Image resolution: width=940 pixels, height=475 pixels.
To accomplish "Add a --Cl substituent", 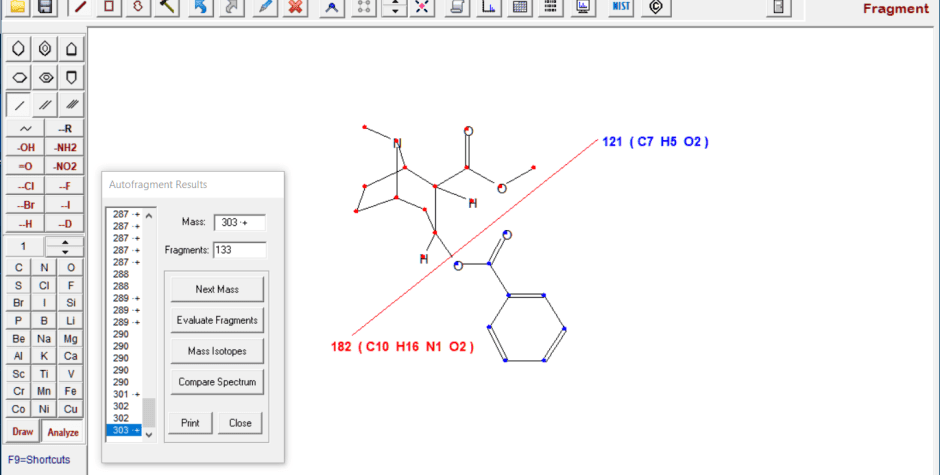I will point(25,186).
